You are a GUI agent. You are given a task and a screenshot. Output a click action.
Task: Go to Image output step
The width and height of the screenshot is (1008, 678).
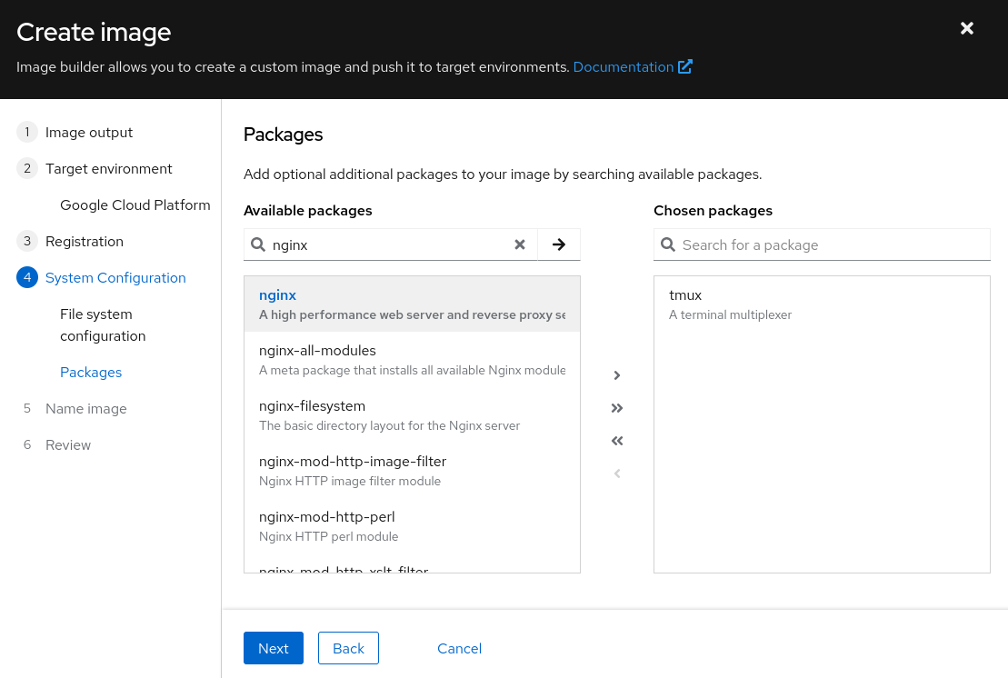coord(89,132)
